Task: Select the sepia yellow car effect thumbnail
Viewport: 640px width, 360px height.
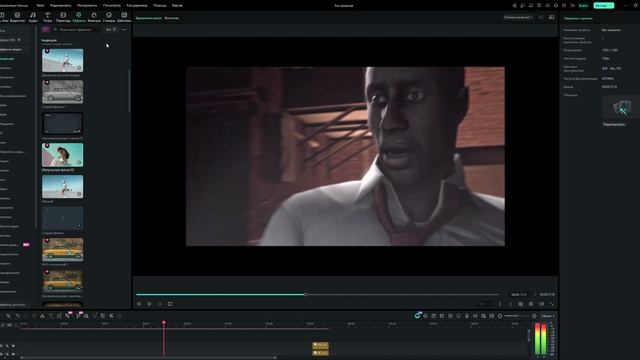Action: pos(62,281)
